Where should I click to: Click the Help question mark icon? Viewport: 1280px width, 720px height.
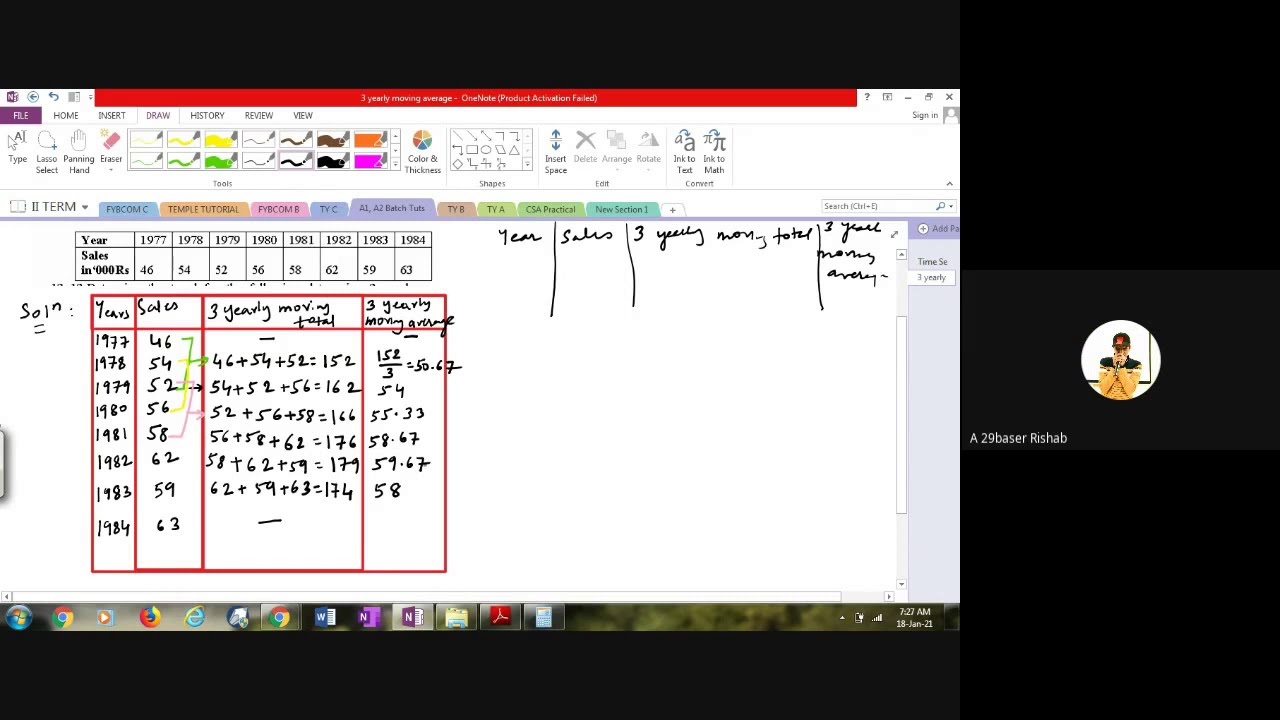tap(866, 97)
